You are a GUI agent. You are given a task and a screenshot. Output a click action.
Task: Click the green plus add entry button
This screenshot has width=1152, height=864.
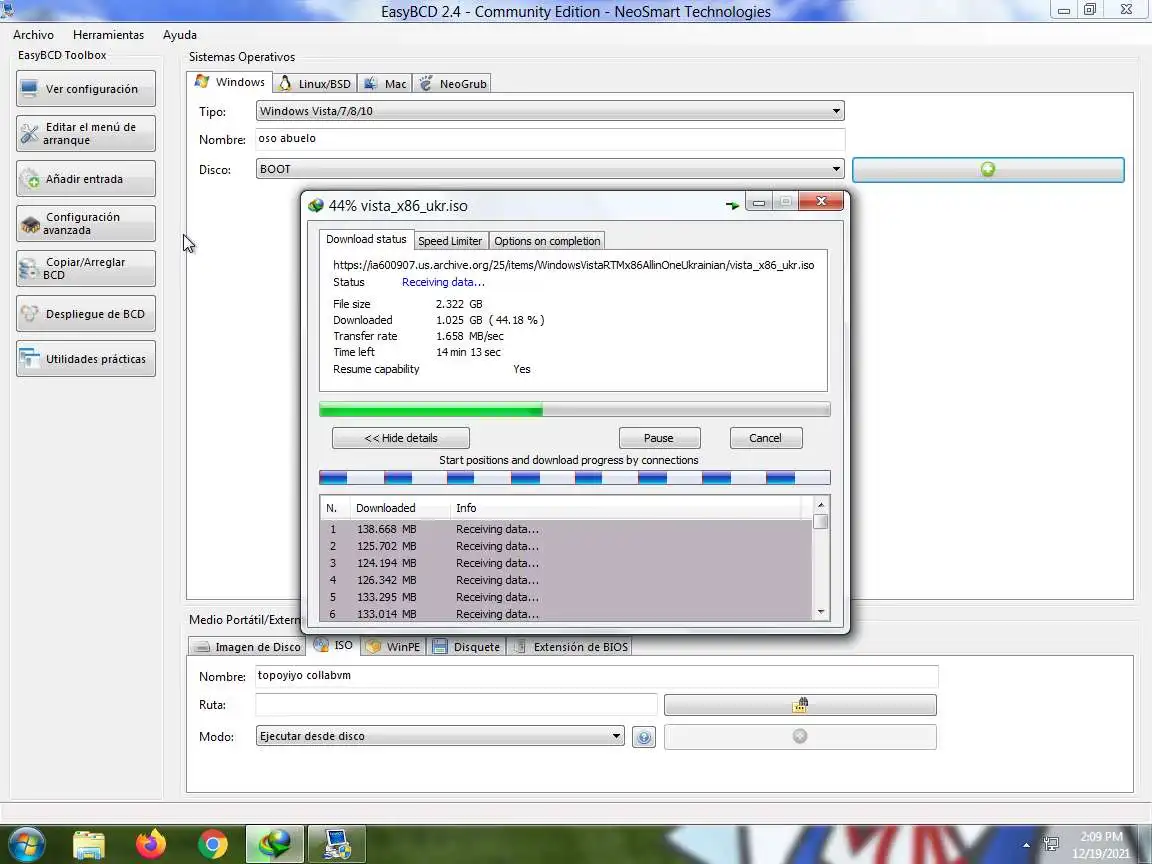coord(988,170)
